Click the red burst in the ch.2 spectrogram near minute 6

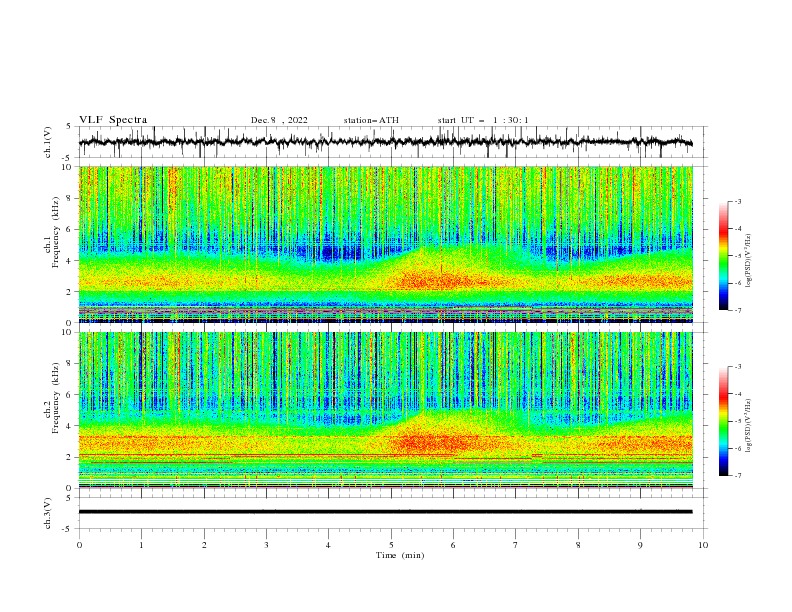[434, 443]
